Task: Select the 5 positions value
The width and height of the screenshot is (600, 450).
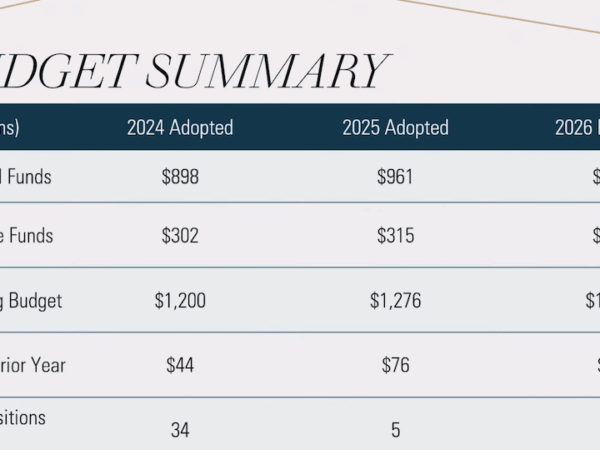Action: 396,430
